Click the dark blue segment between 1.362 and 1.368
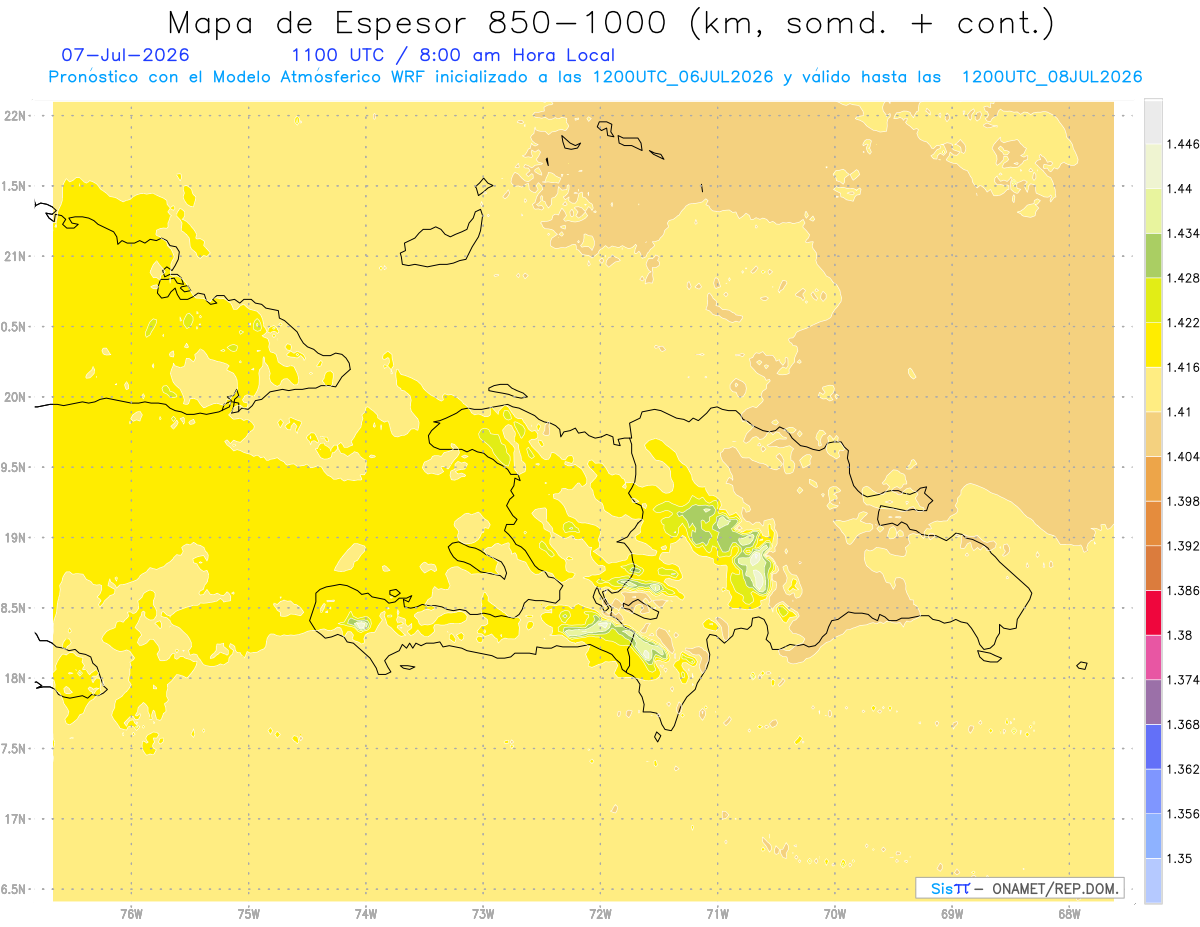The height and width of the screenshot is (927, 1200). [1153, 746]
